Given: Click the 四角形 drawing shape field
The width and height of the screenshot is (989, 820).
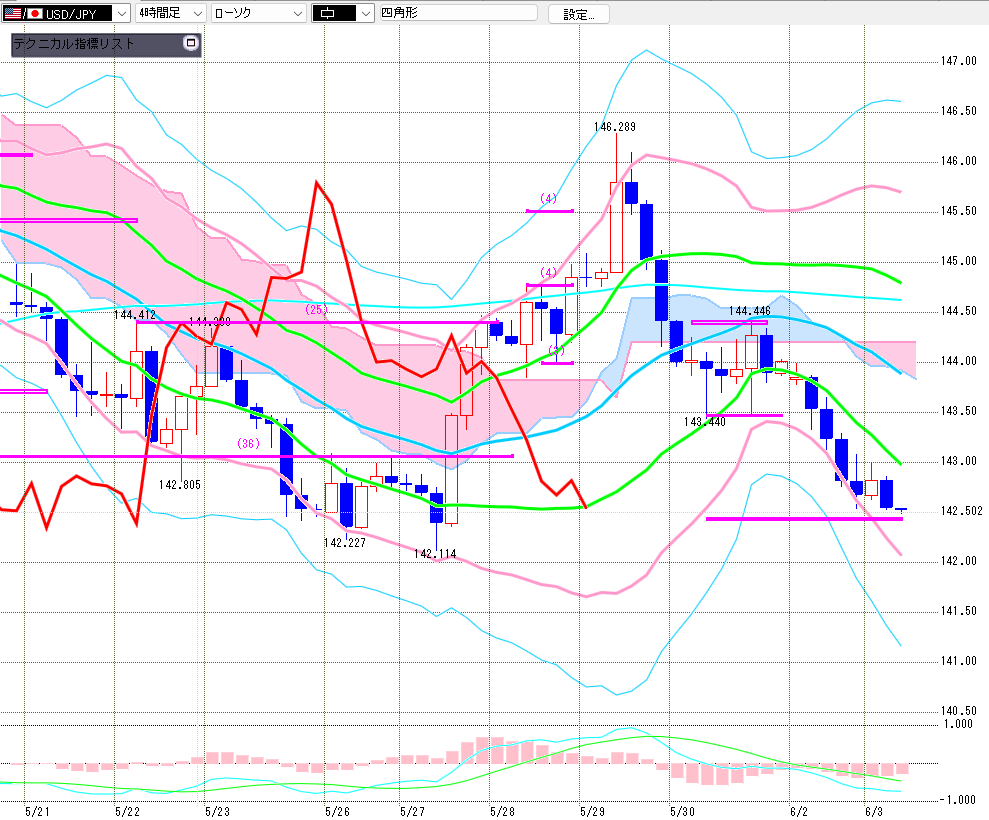Looking at the screenshot, I should pos(459,13).
